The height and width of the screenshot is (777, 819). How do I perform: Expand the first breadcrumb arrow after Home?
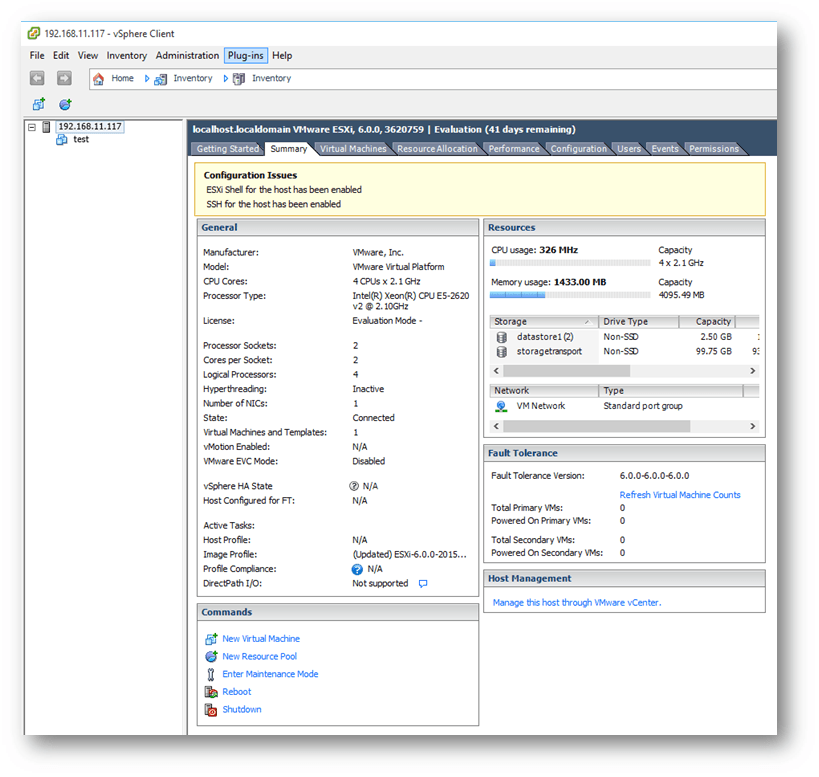point(147,79)
